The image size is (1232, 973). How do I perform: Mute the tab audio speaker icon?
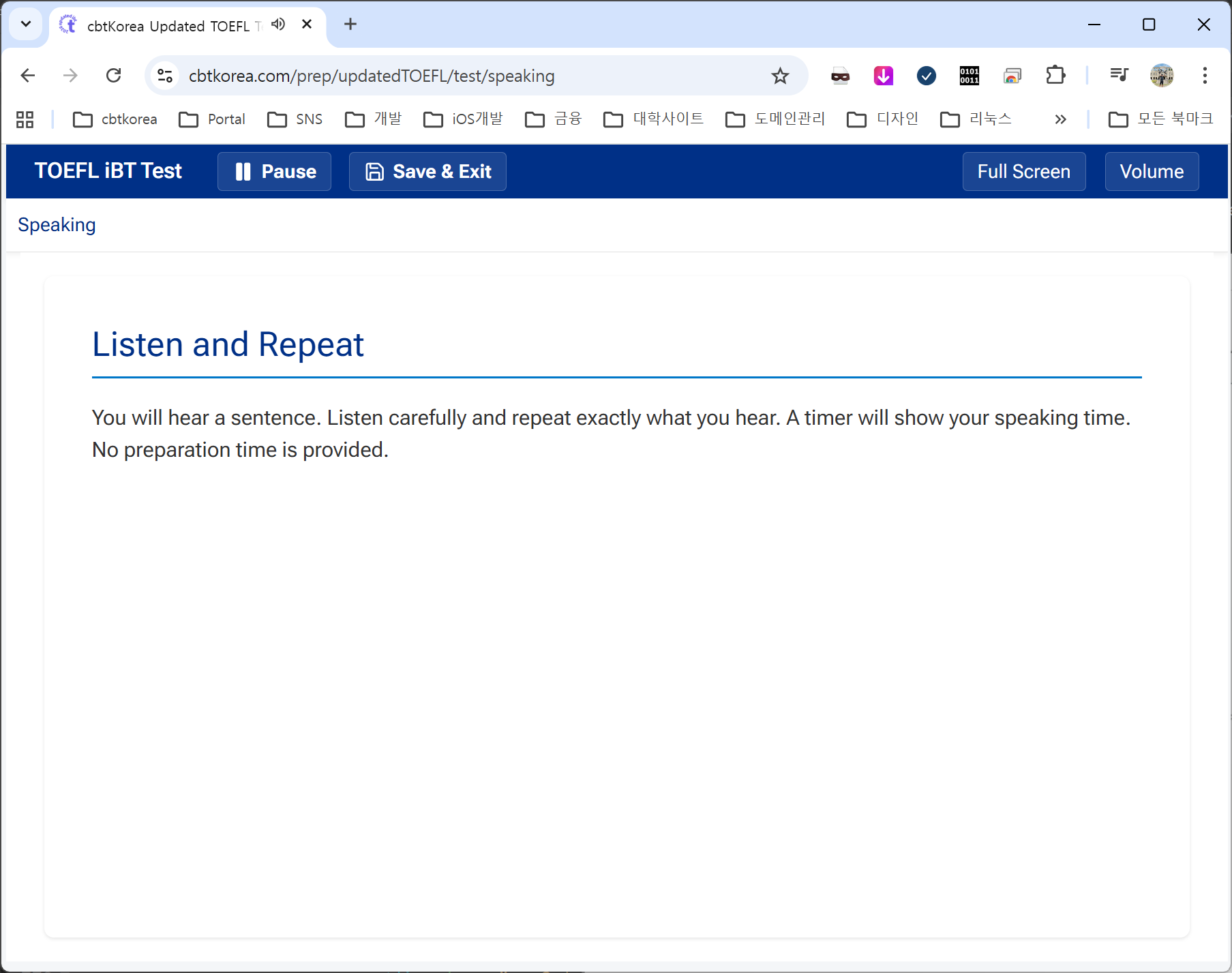click(x=278, y=25)
